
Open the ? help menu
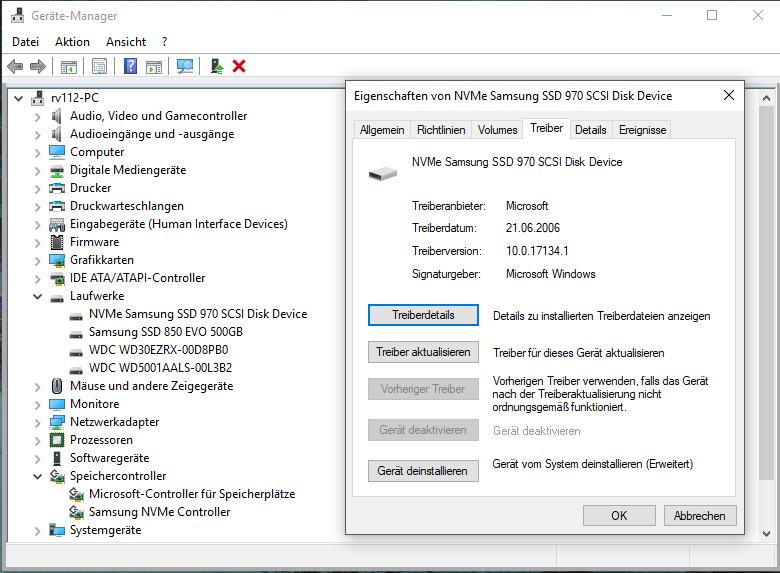[165, 42]
